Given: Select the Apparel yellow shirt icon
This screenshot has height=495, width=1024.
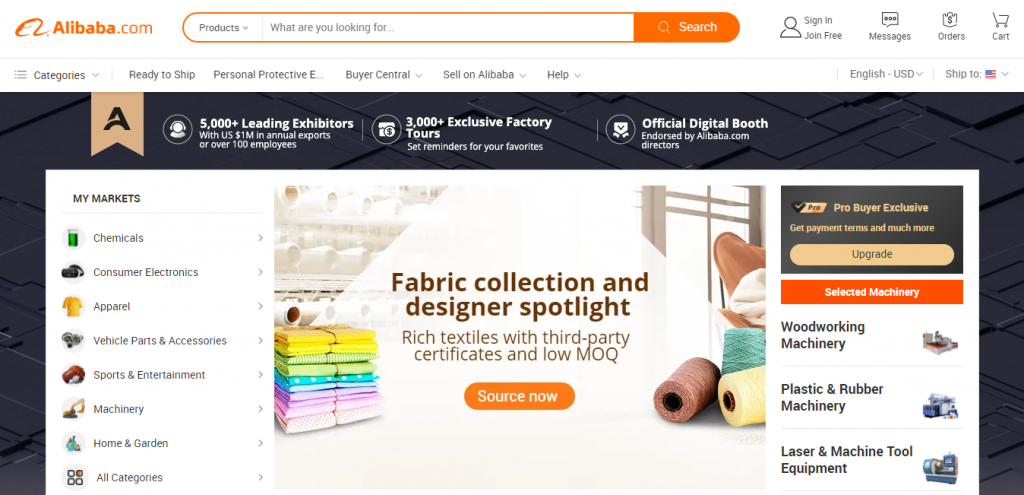Looking at the screenshot, I should click(74, 306).
